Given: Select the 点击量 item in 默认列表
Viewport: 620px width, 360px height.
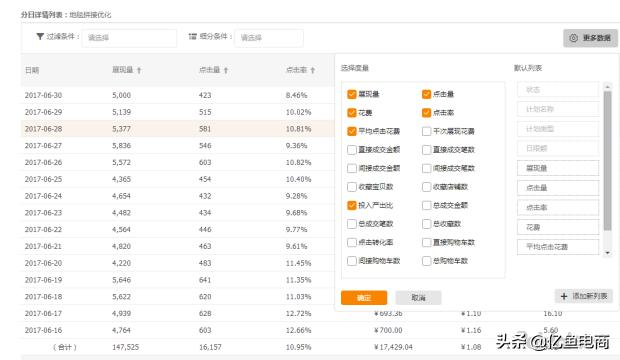Looking at the screenshot, I should [558, 188].
